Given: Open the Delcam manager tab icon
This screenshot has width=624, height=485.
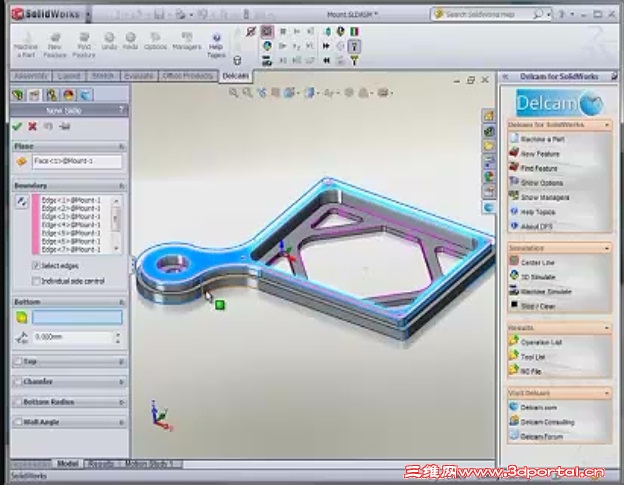Looking at the screenshot, I should pos(85,95).
